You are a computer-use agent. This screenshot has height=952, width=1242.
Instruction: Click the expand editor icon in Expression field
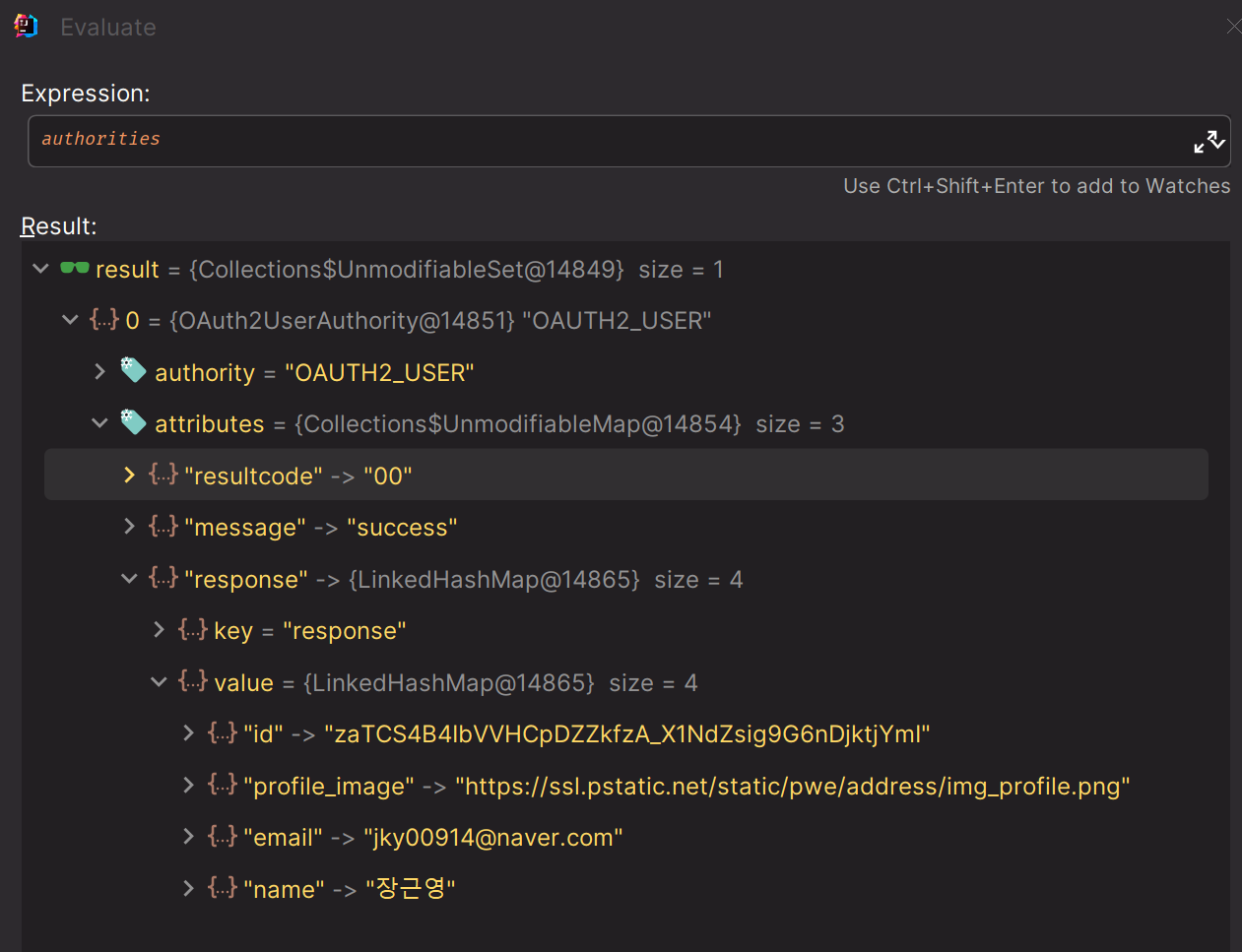pos(1209,142)
